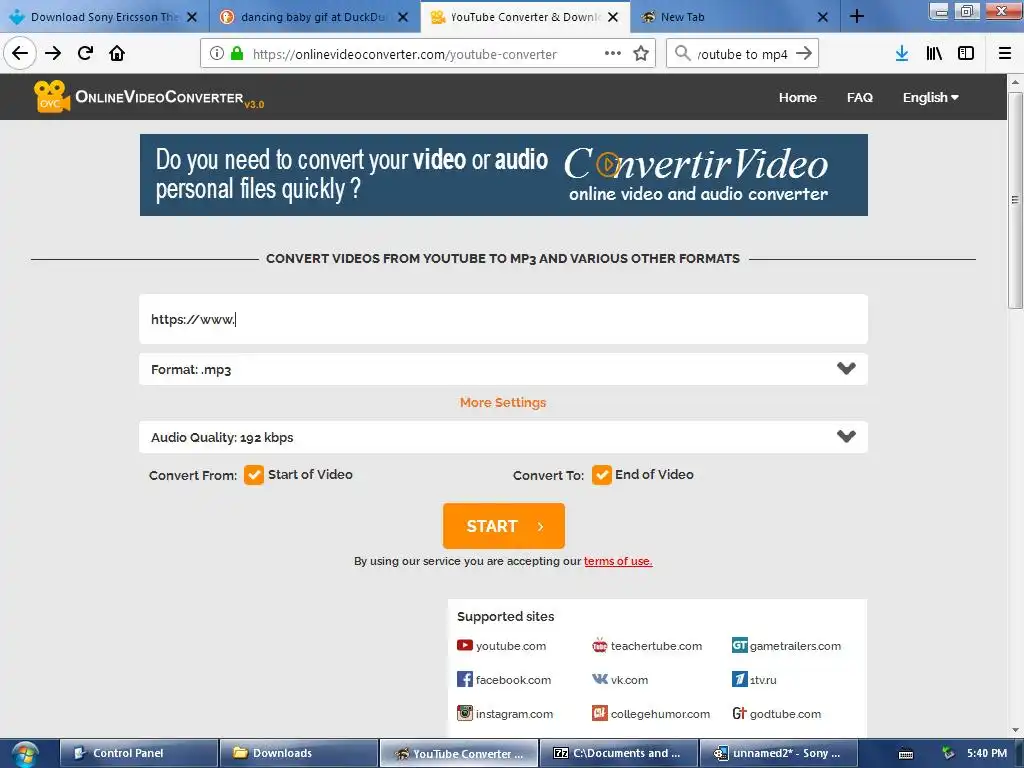Click the ConvertirVideo banner ad
Screen dimensions: 1024x768
coord(504,175)
